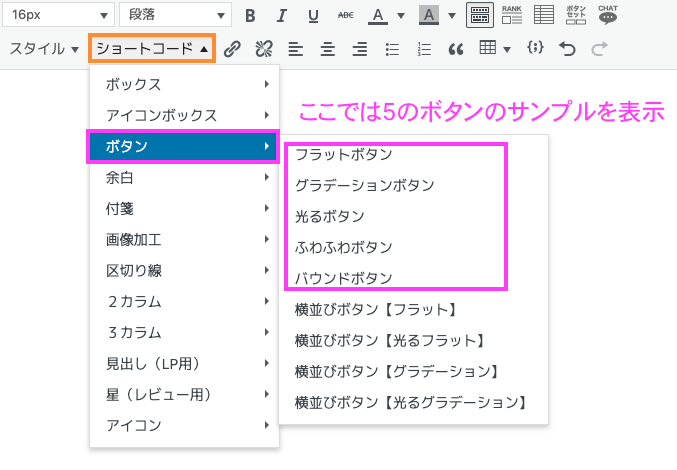Screen dimensions: 677x470
Task: Insert a bulleted list
Action: click(392, 49)
